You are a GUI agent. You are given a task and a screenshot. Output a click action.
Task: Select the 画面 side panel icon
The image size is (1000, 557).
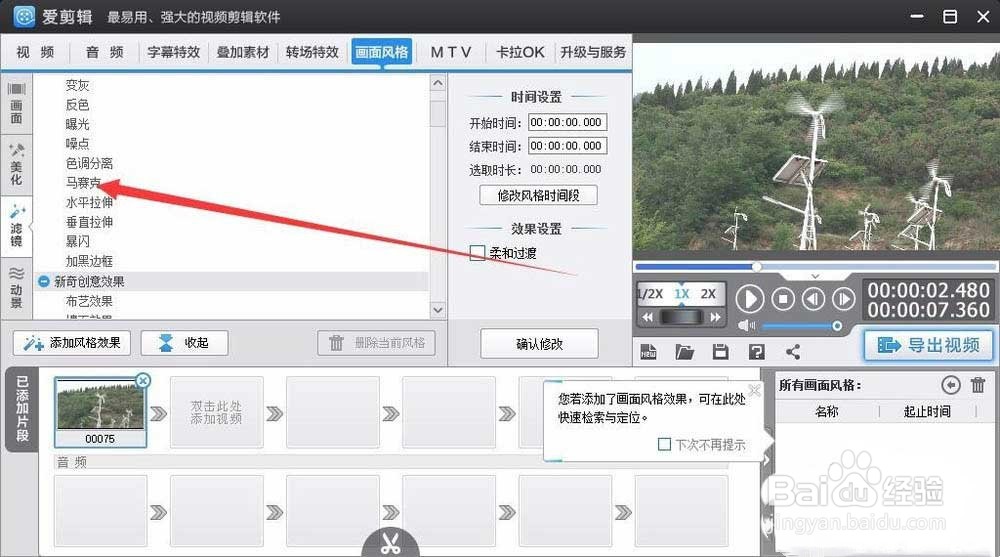(17, 103)
